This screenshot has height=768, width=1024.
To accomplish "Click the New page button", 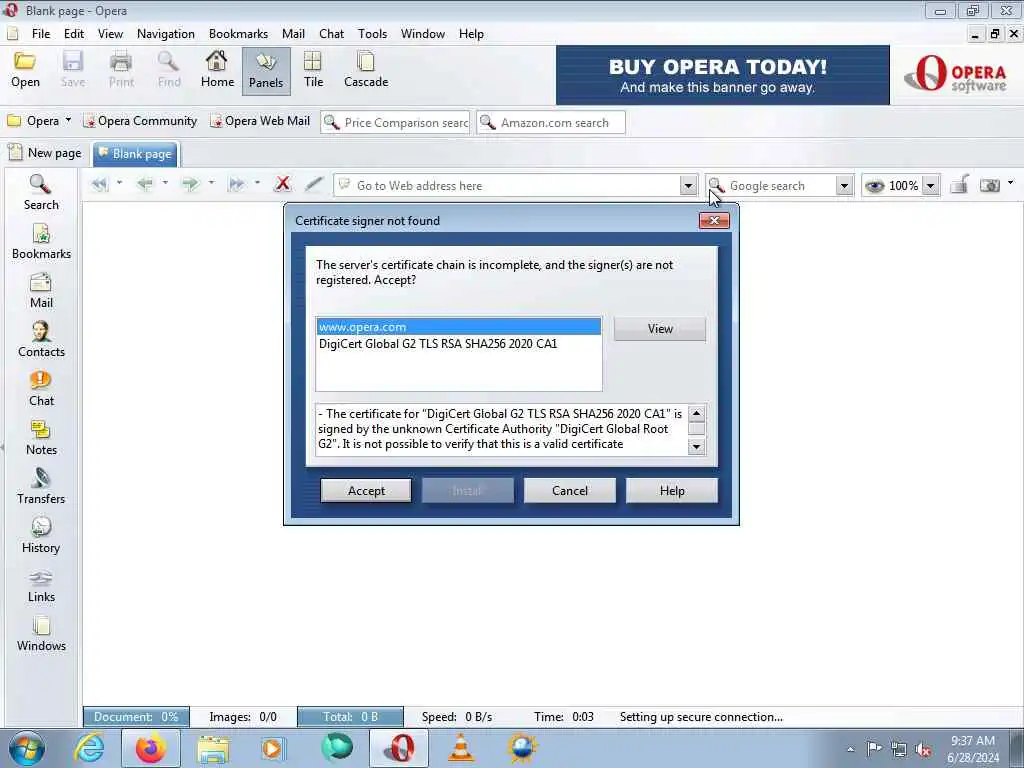I will [45, 153].
